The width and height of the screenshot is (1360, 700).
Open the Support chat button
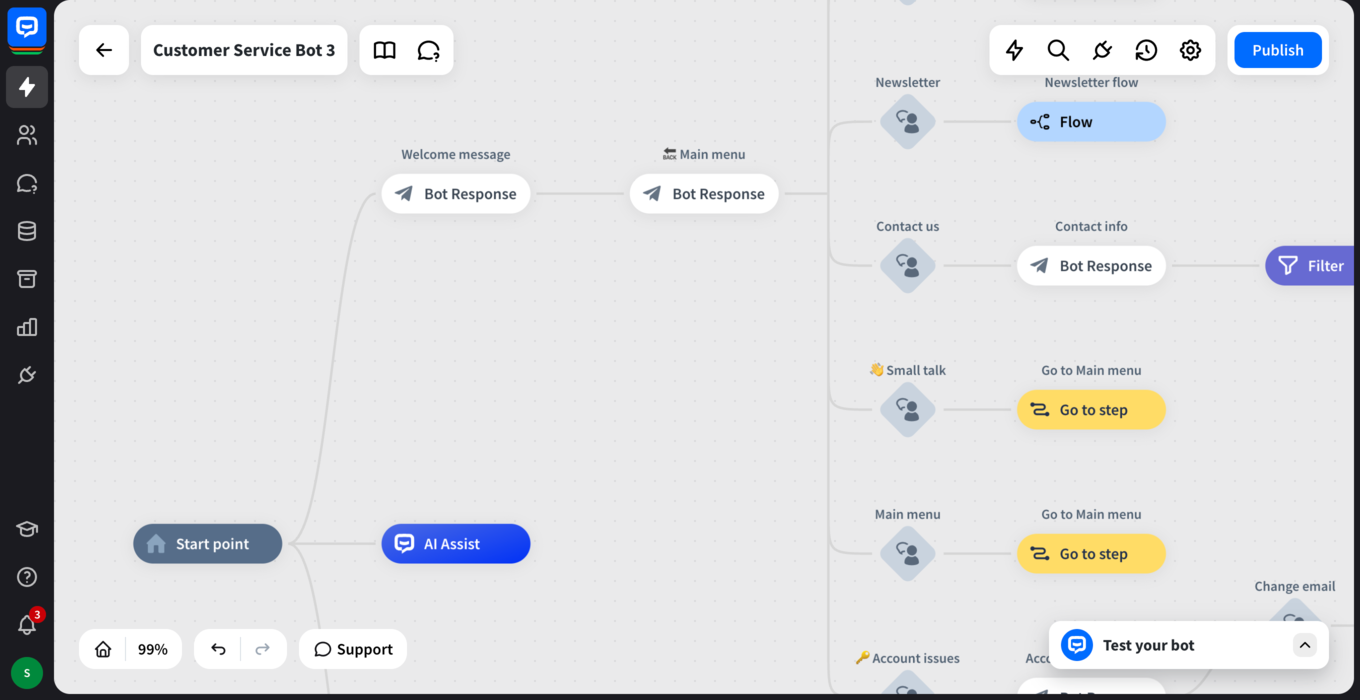coord(353,649)
